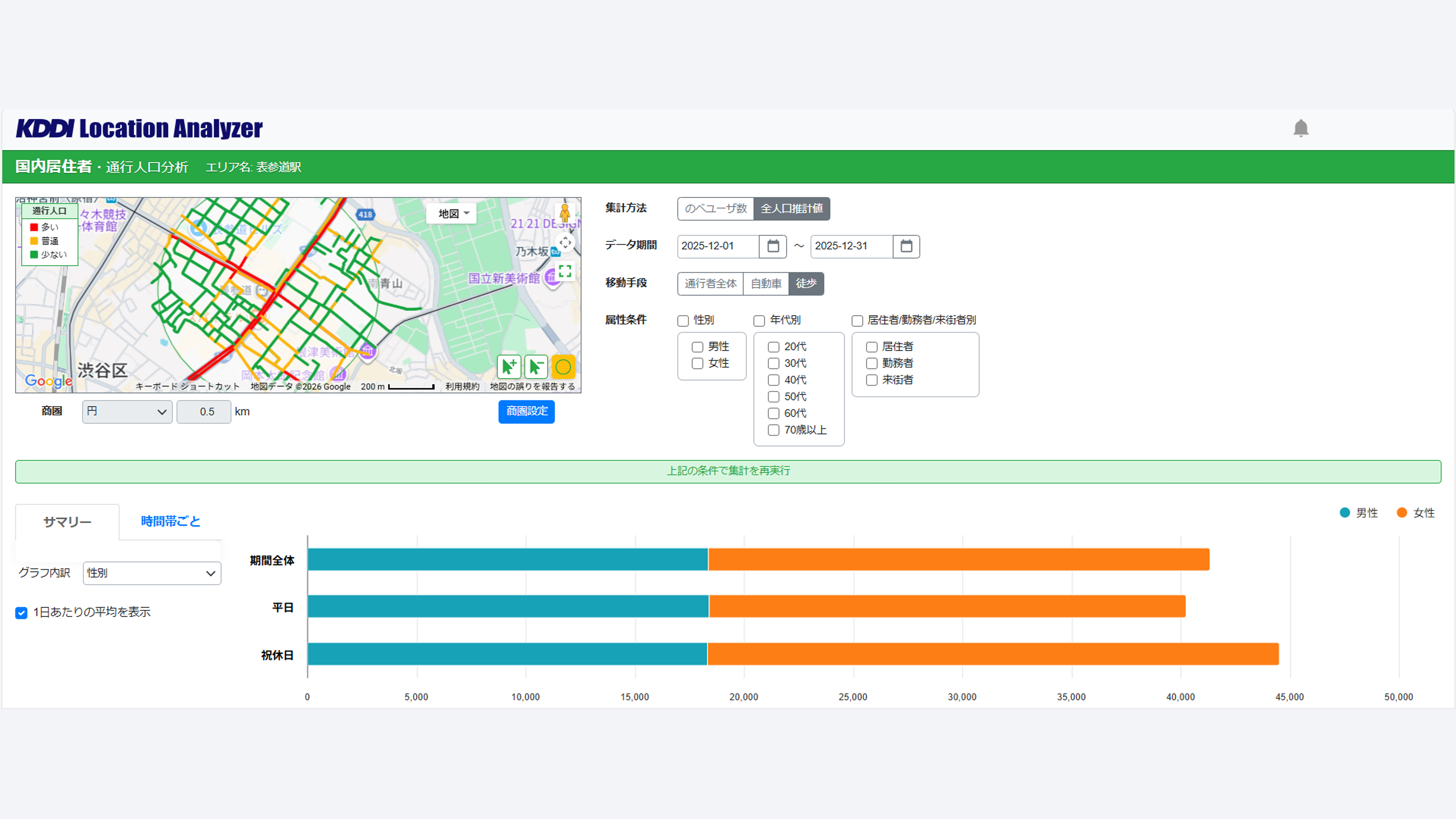Screen dimensions: 1456x819
Task: Click the map camera pan control icon
Action: pyautogui.click(x=565, y=243)
